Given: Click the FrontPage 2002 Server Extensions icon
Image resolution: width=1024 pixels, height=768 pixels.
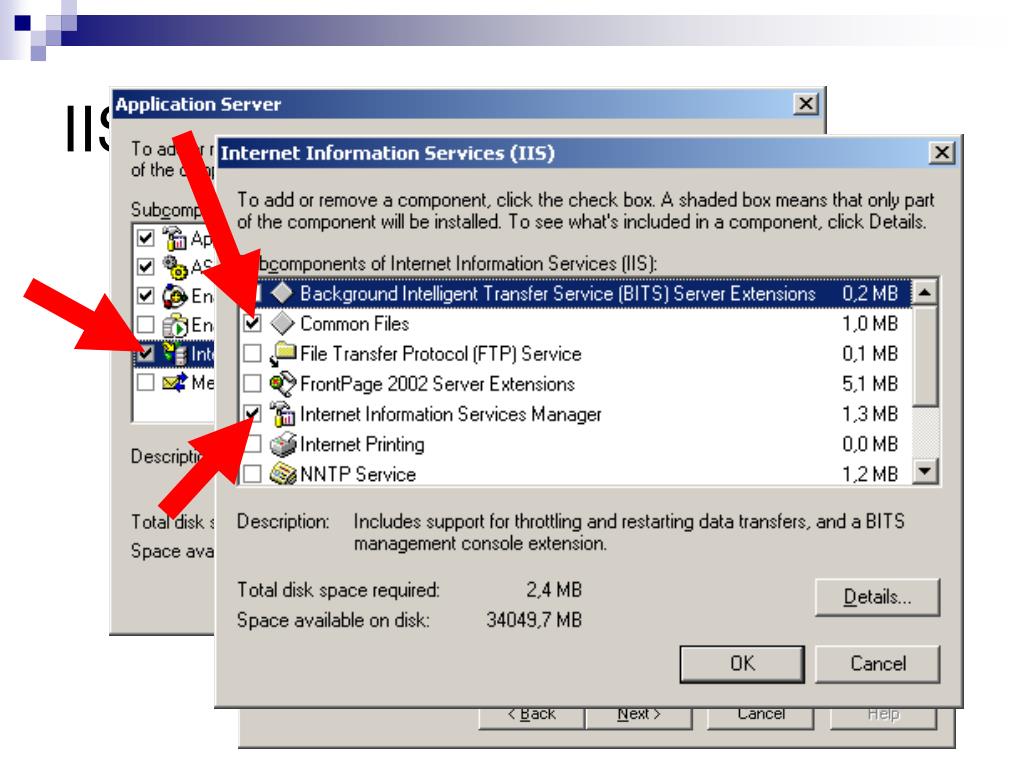Looking at the screenshot, I should (x=282, y=383).
